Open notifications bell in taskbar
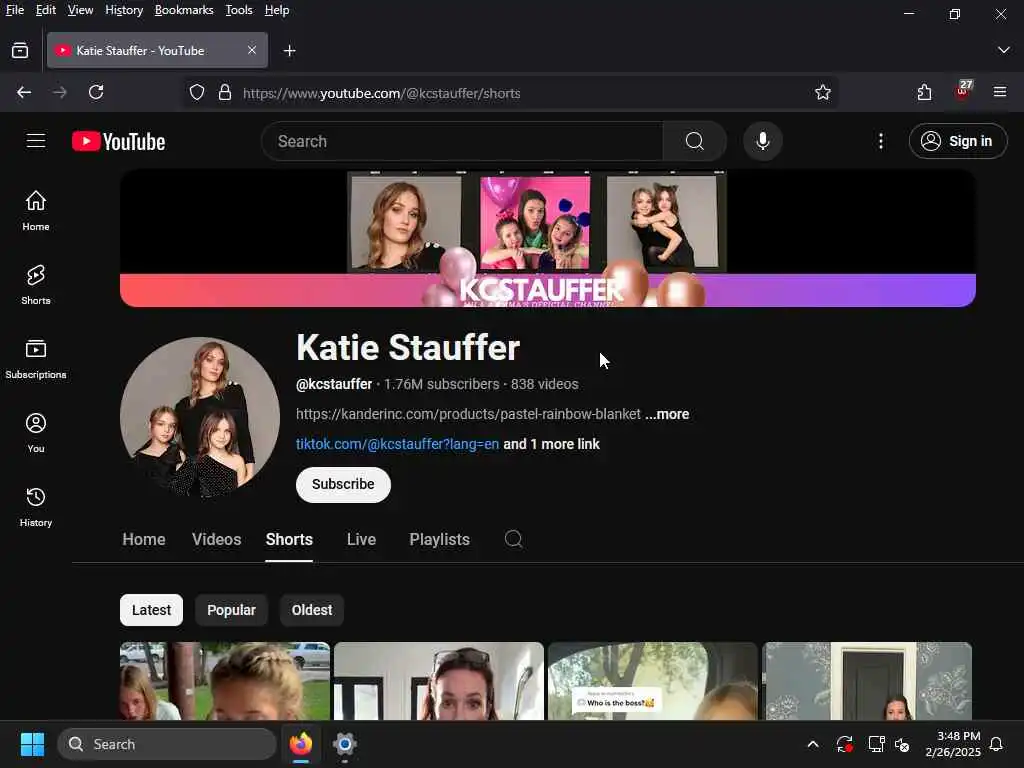1024x768 pixels. click(x=997, y=744)
